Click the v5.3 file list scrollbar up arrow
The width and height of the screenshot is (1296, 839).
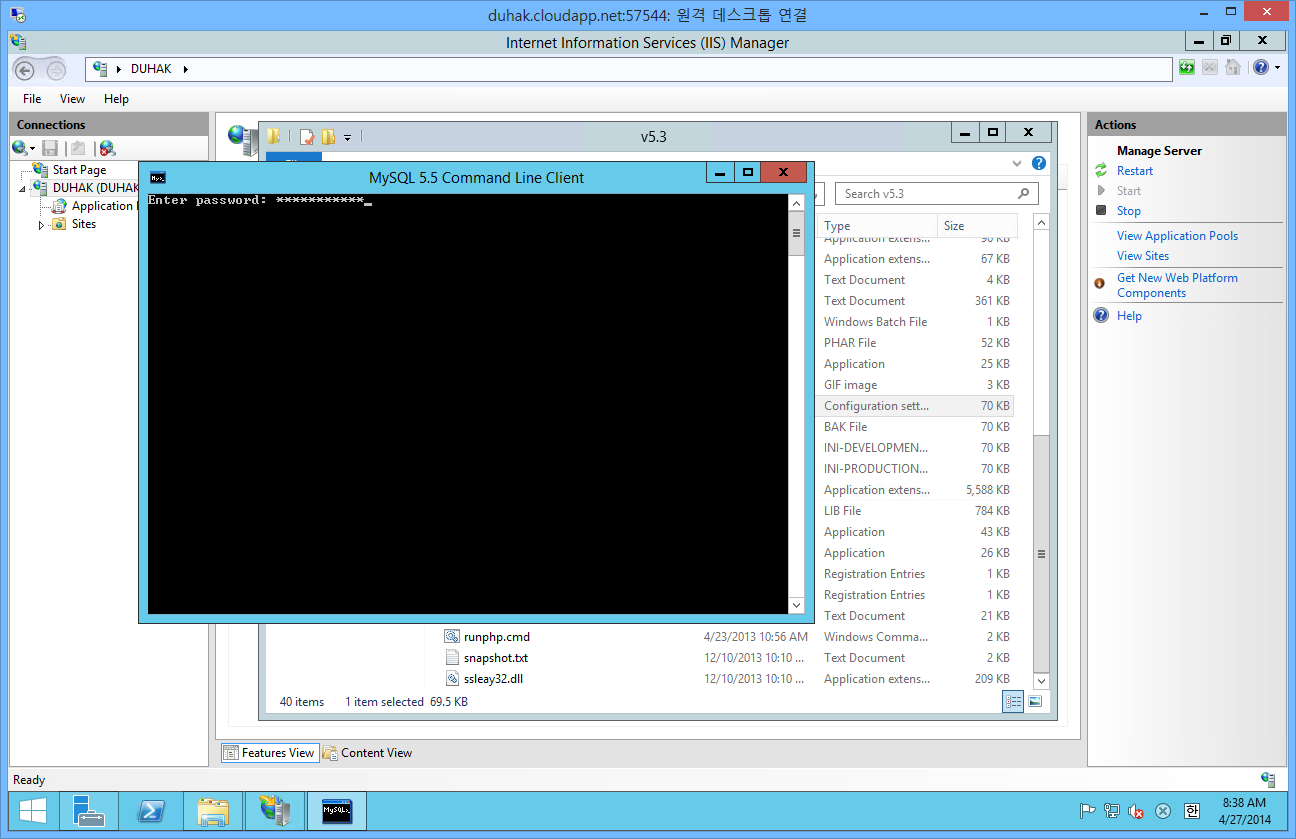1041,223
